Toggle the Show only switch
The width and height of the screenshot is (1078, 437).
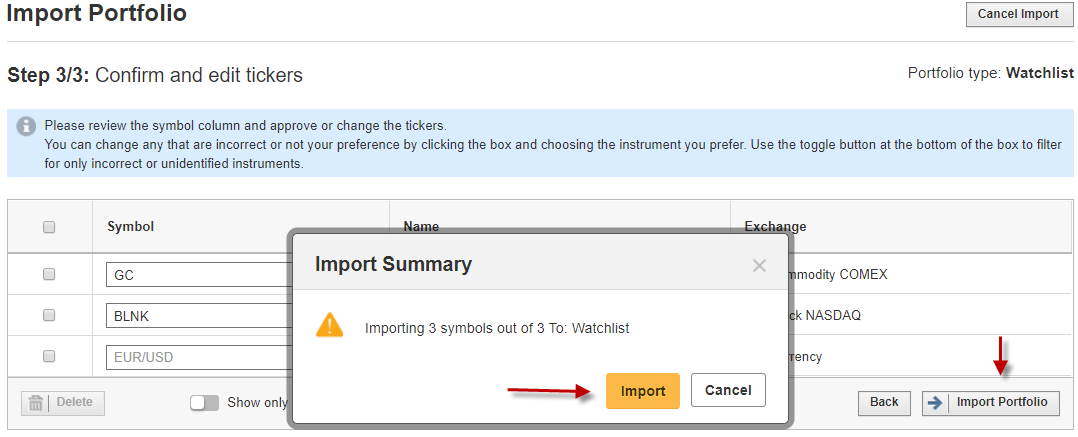[x=204, y=403]
